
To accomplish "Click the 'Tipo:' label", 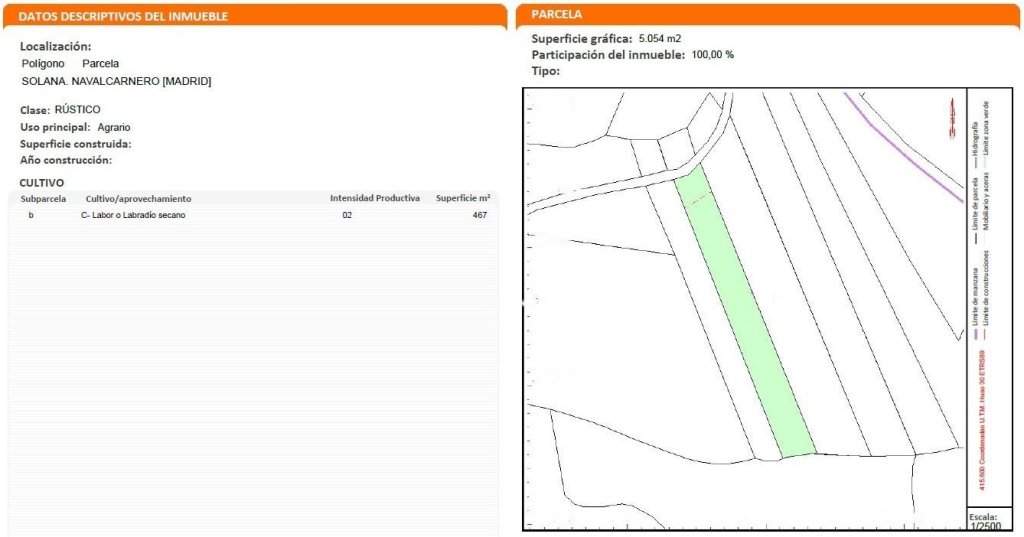I will click(545, 71).
